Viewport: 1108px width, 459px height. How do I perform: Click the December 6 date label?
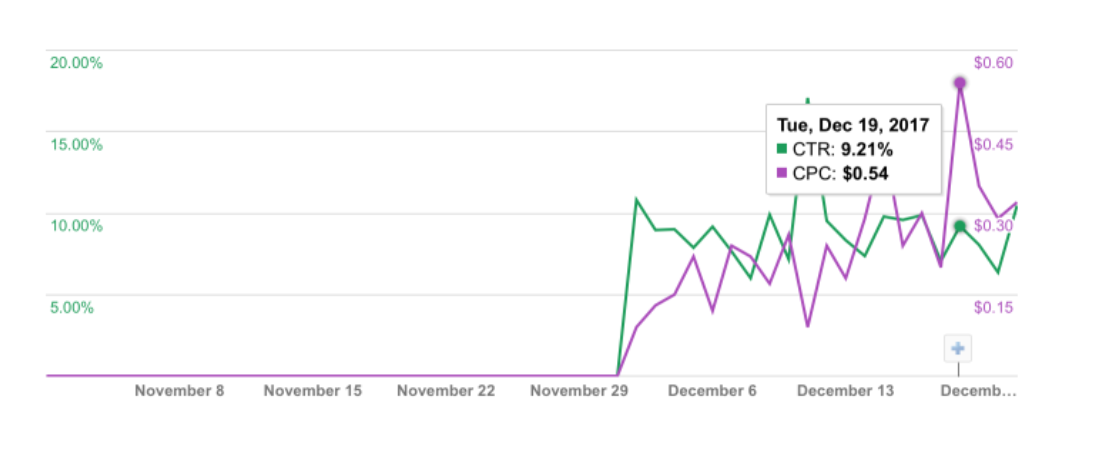coord(712,391)
